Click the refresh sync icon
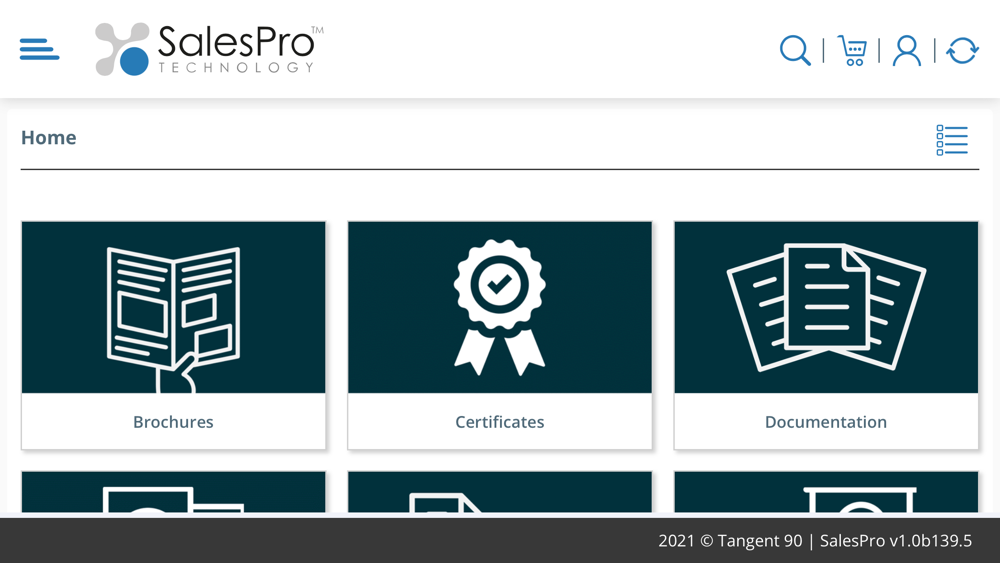The image size is (1000, 563). coord(962,50)
